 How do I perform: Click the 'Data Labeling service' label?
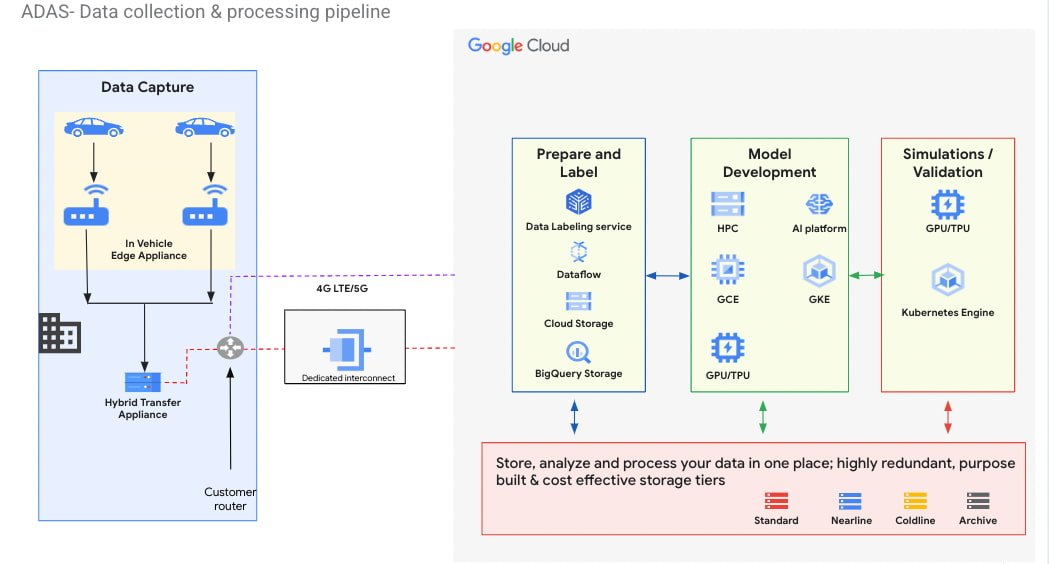(x=579, y=226)
